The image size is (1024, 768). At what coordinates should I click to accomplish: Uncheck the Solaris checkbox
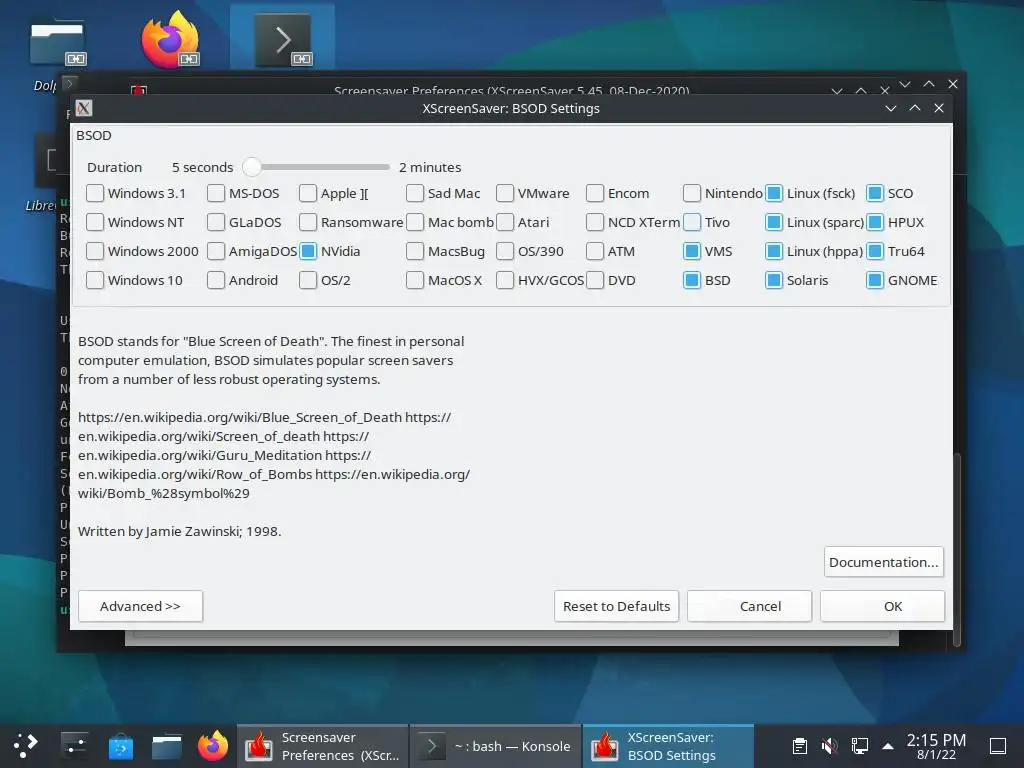pyautogui.click(x=774, y=280)
